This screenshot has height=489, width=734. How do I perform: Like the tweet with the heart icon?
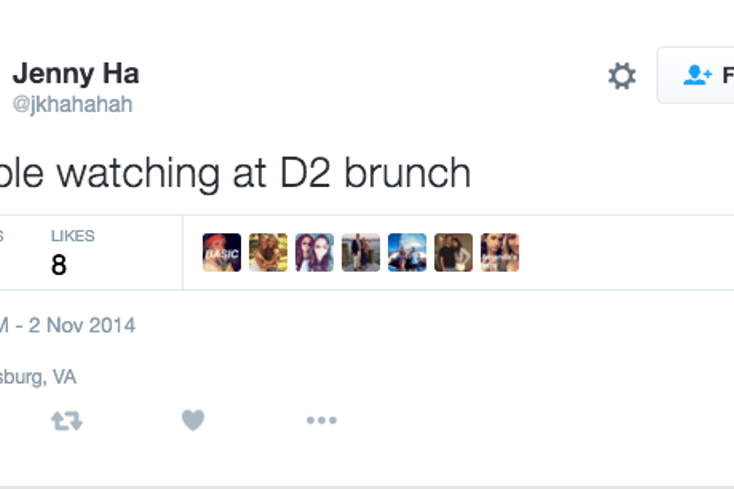pyautogui.click(x=193, y=420)
